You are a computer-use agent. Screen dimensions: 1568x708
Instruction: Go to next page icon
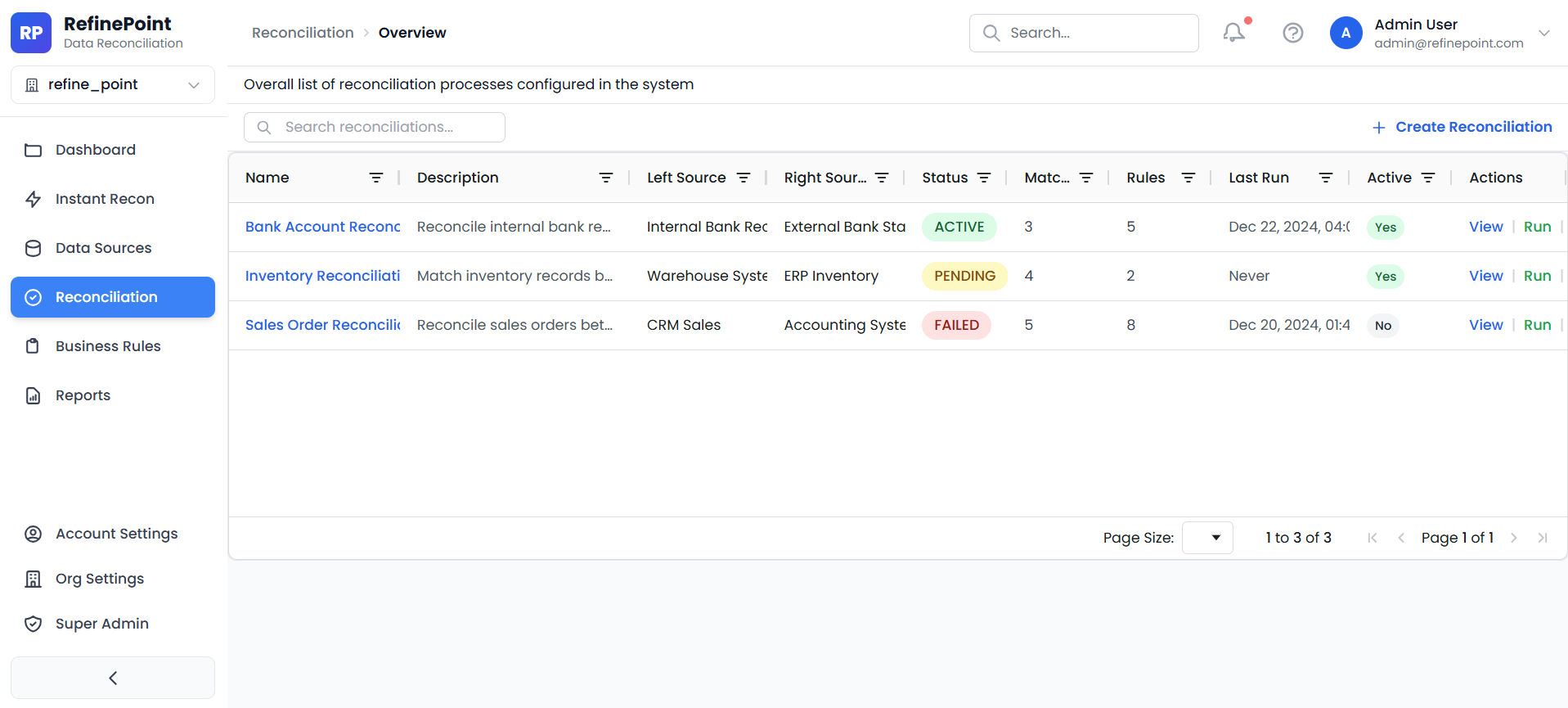pos(1514,538)
